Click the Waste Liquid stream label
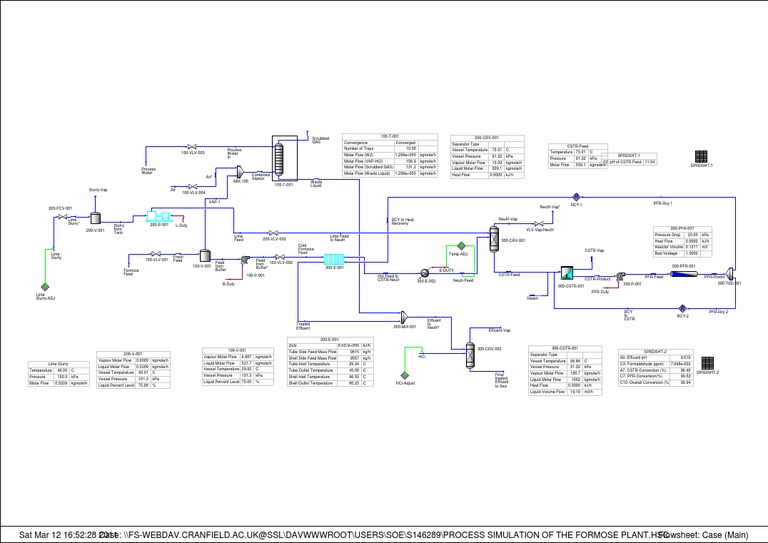The width and height of the screenshot is (768, 543). click(x=316, y=184)
